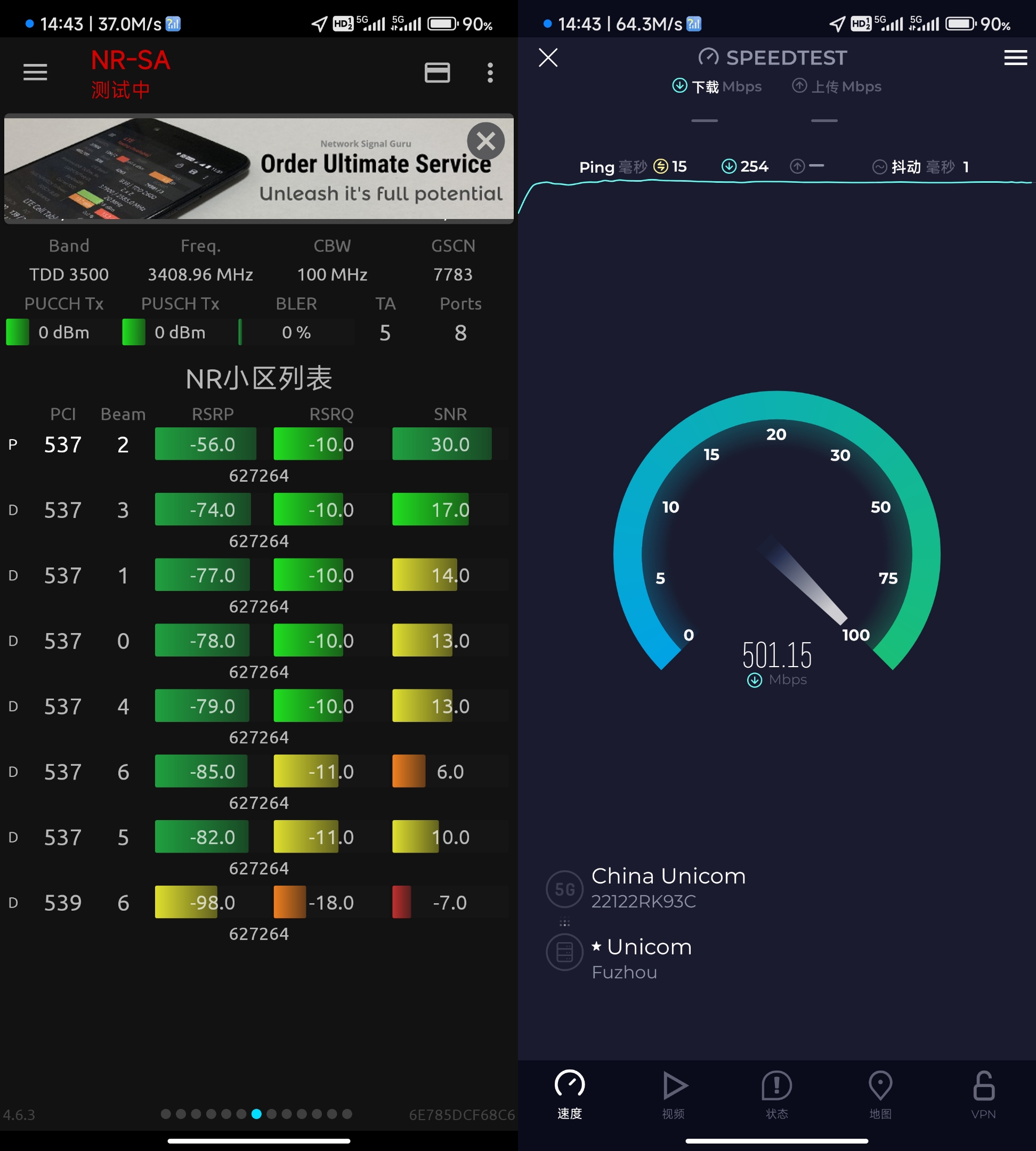Tap the highlighted cyan page indicator dot
The width and height of the screenshot is (1036, 1151).
(257, 1114)
